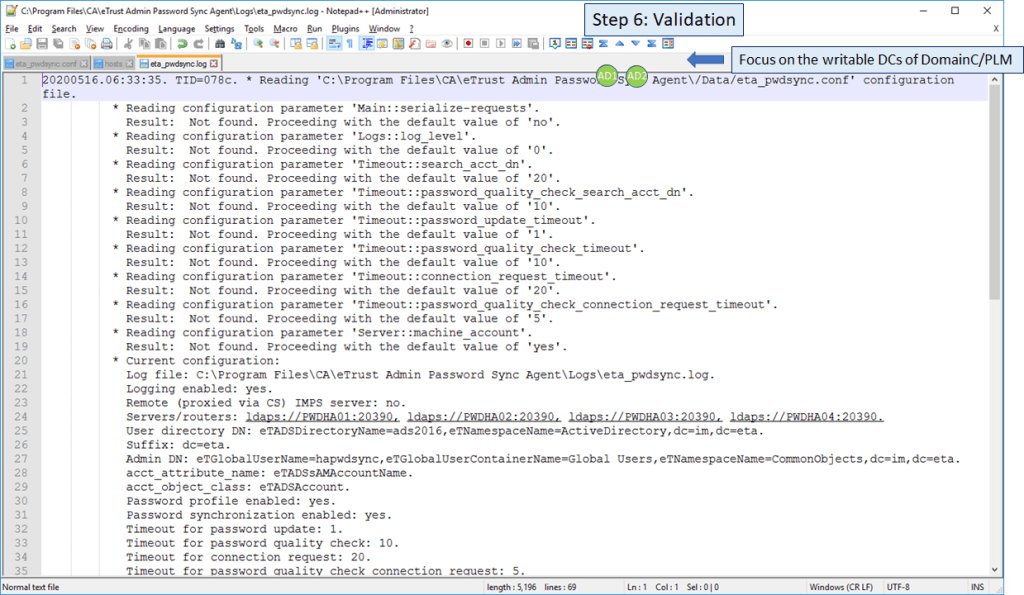Click the Print toolbar icon
The width and height of the screenshot is (1024, 595).
point(106,44)
